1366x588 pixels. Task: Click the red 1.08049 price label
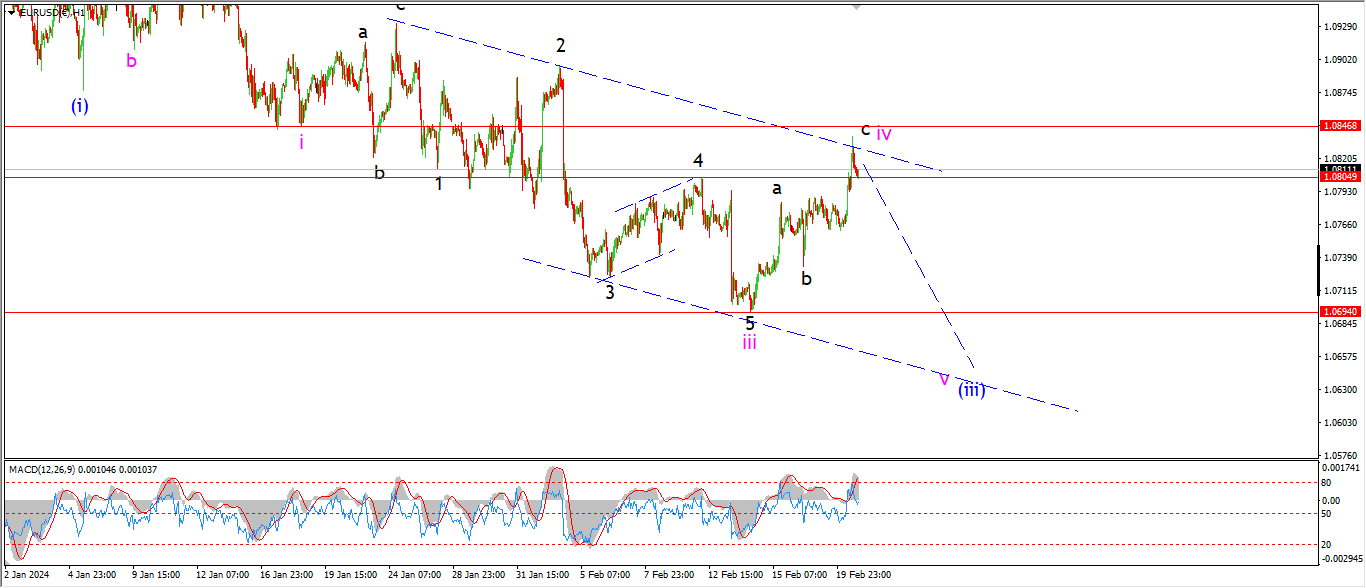pos(1339,177)
